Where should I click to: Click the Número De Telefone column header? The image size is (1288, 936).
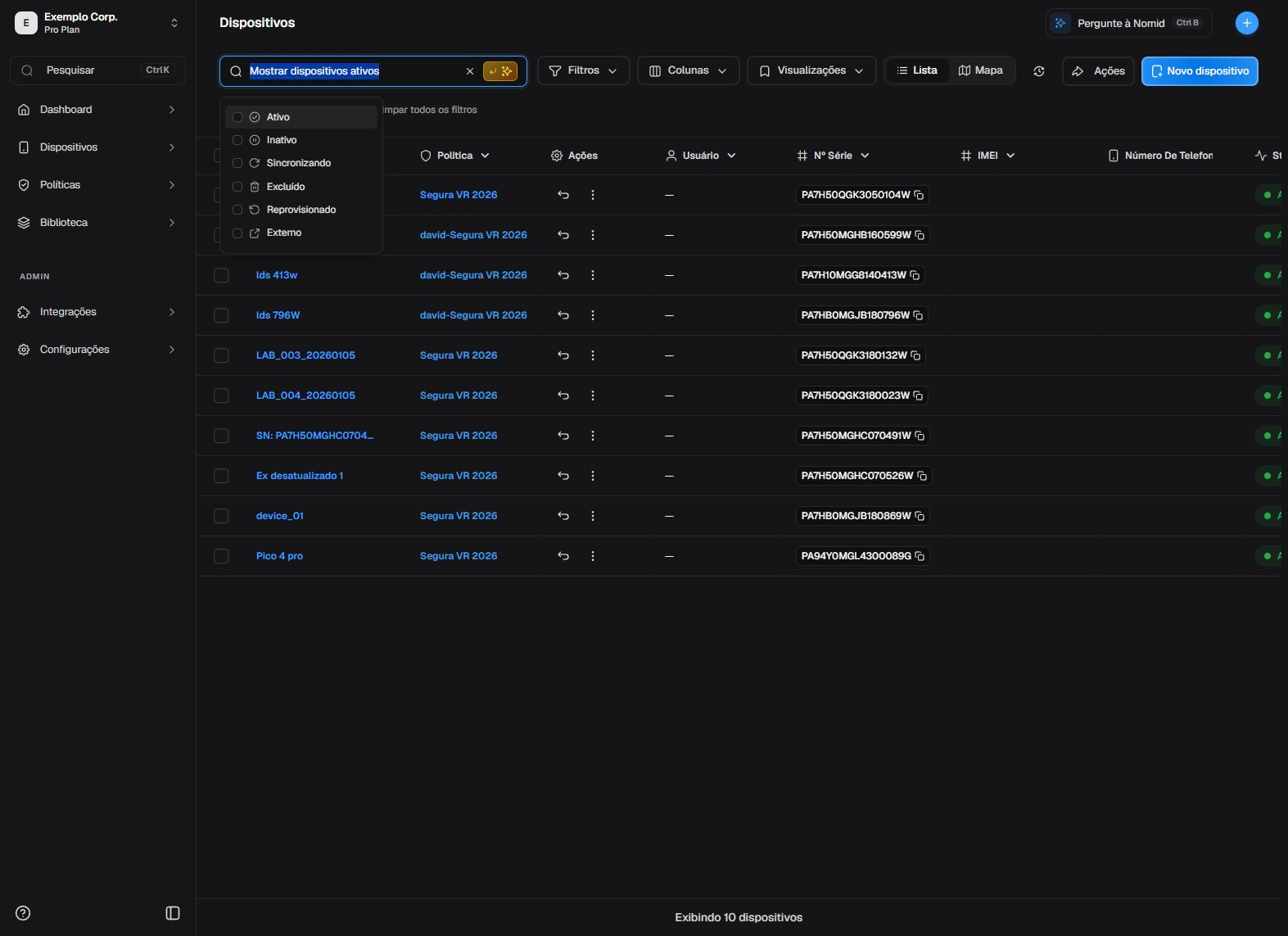[1160, 156]
